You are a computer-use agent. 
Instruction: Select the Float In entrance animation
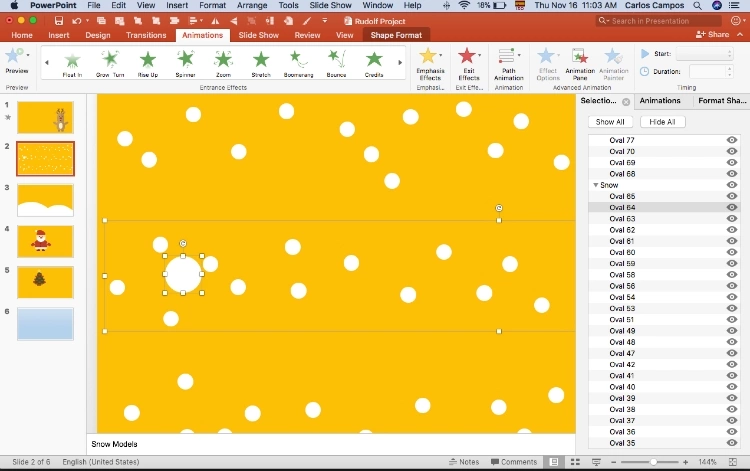pyautogui.click(x=71, y=63)
